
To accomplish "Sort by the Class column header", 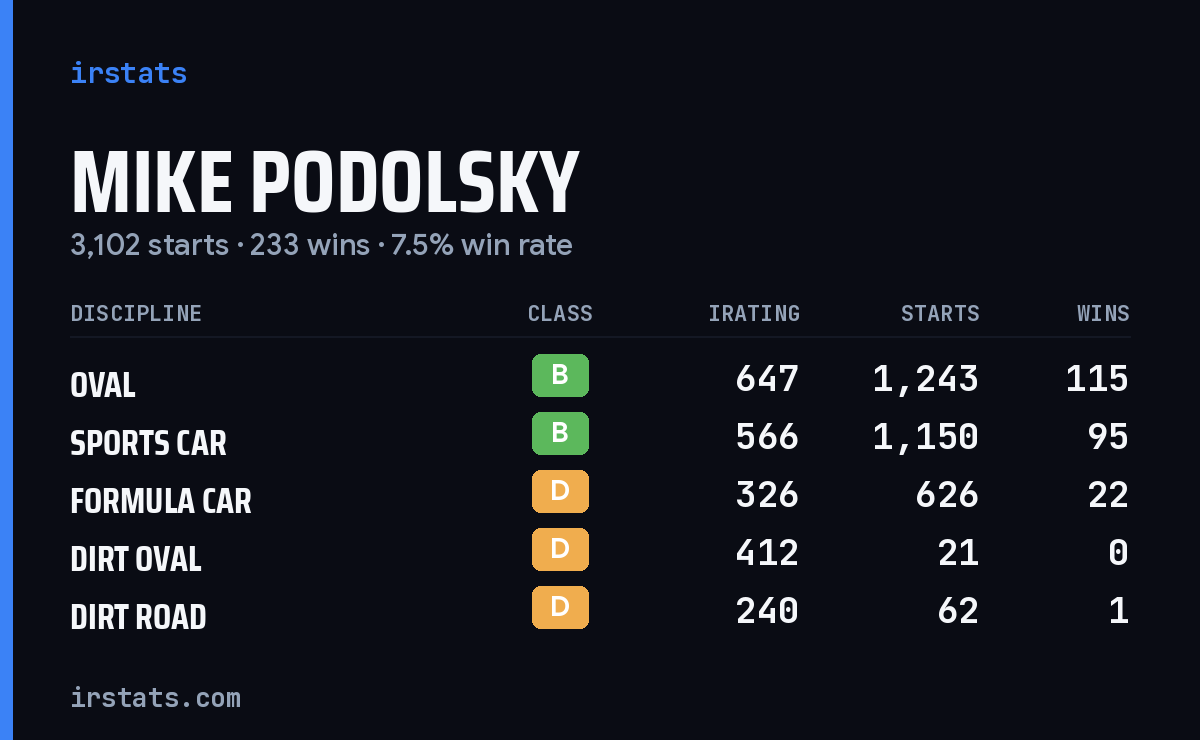I will (560, 313).
